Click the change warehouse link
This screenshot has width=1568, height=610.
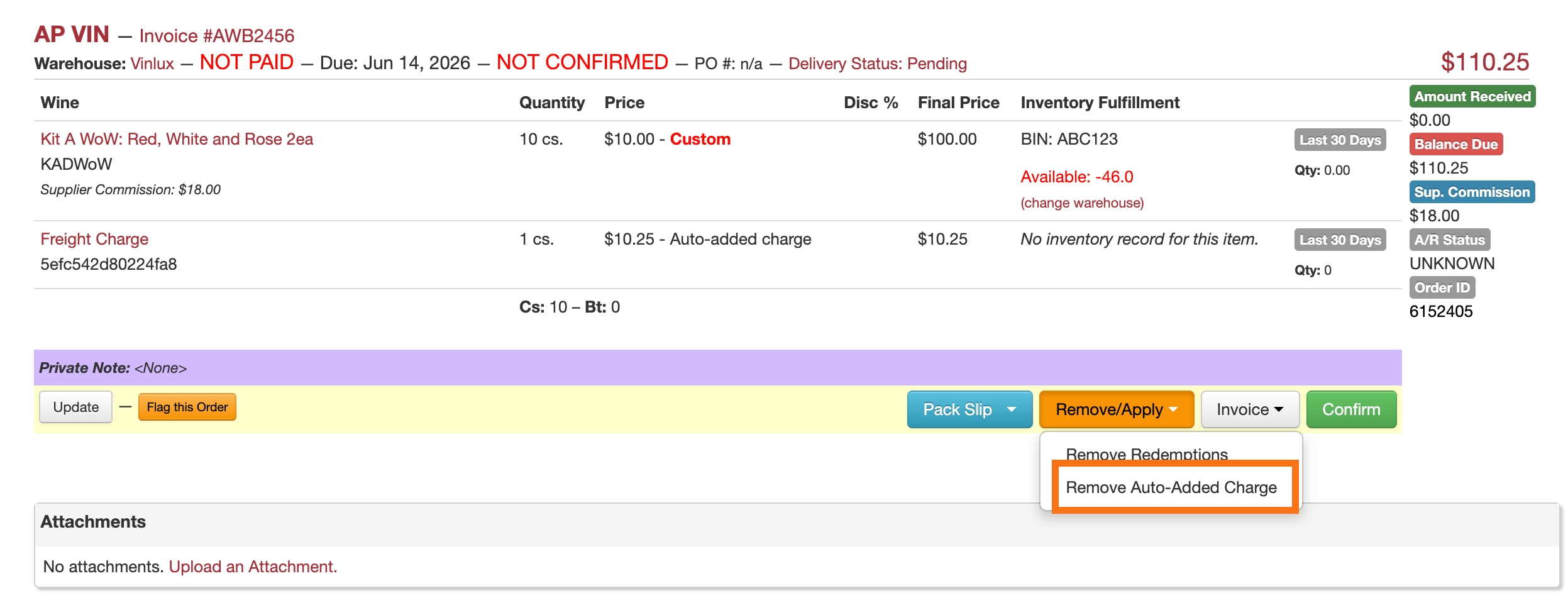point(1082,202)
